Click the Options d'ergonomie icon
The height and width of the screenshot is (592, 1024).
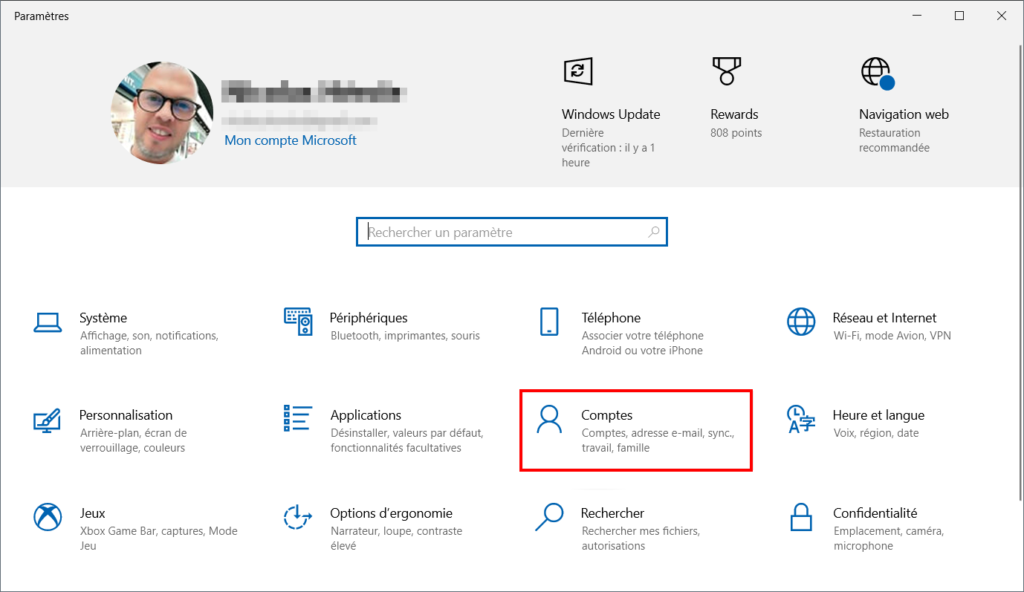[298, 517]
